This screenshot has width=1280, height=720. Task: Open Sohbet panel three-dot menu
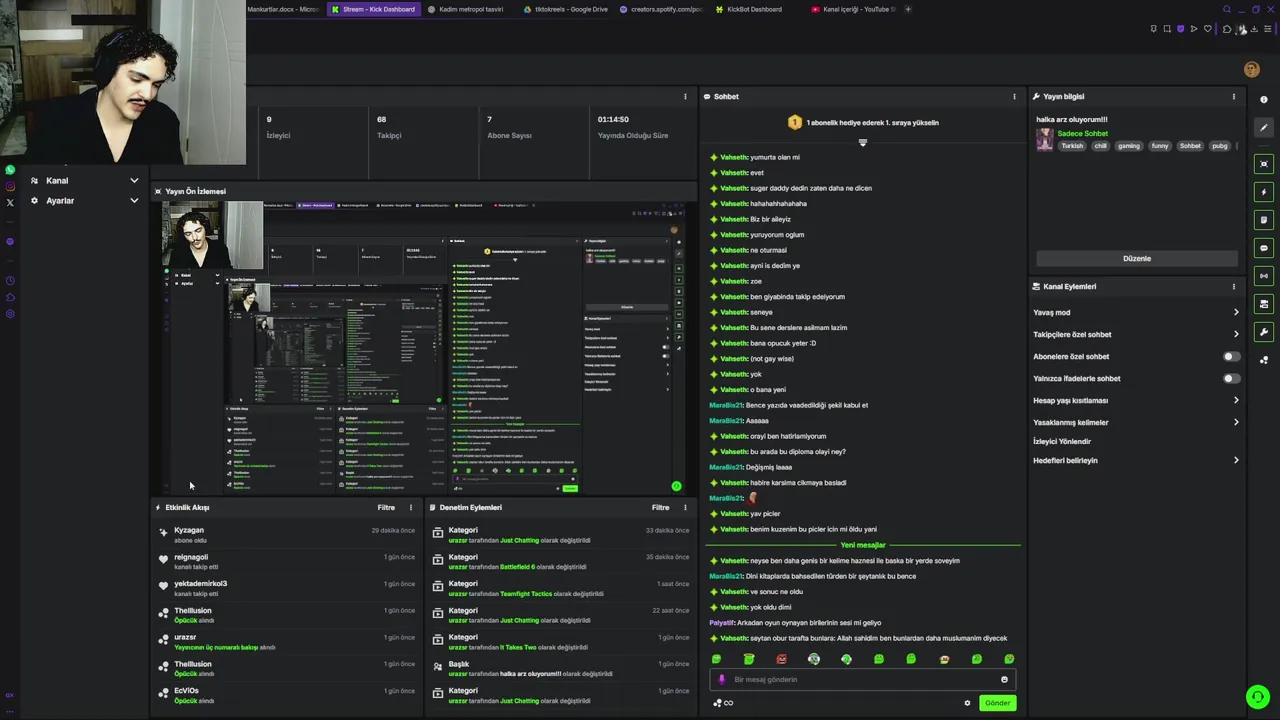point(1014,97)
